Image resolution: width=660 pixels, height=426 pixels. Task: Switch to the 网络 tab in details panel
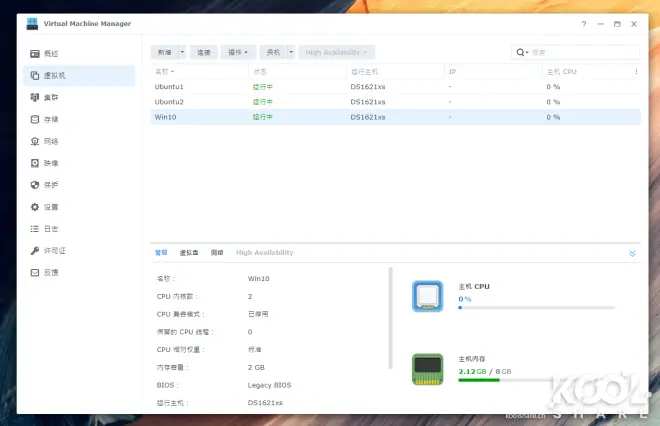217,253
